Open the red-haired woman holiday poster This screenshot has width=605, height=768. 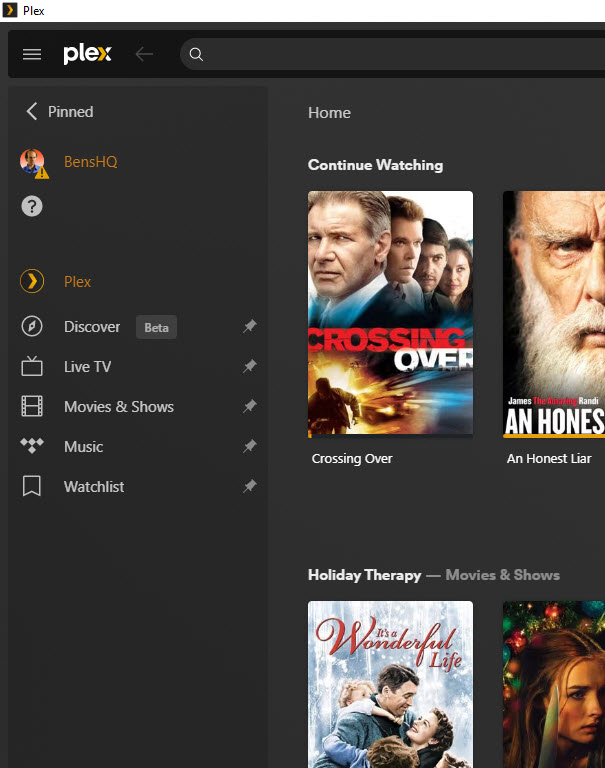[554, 684]
